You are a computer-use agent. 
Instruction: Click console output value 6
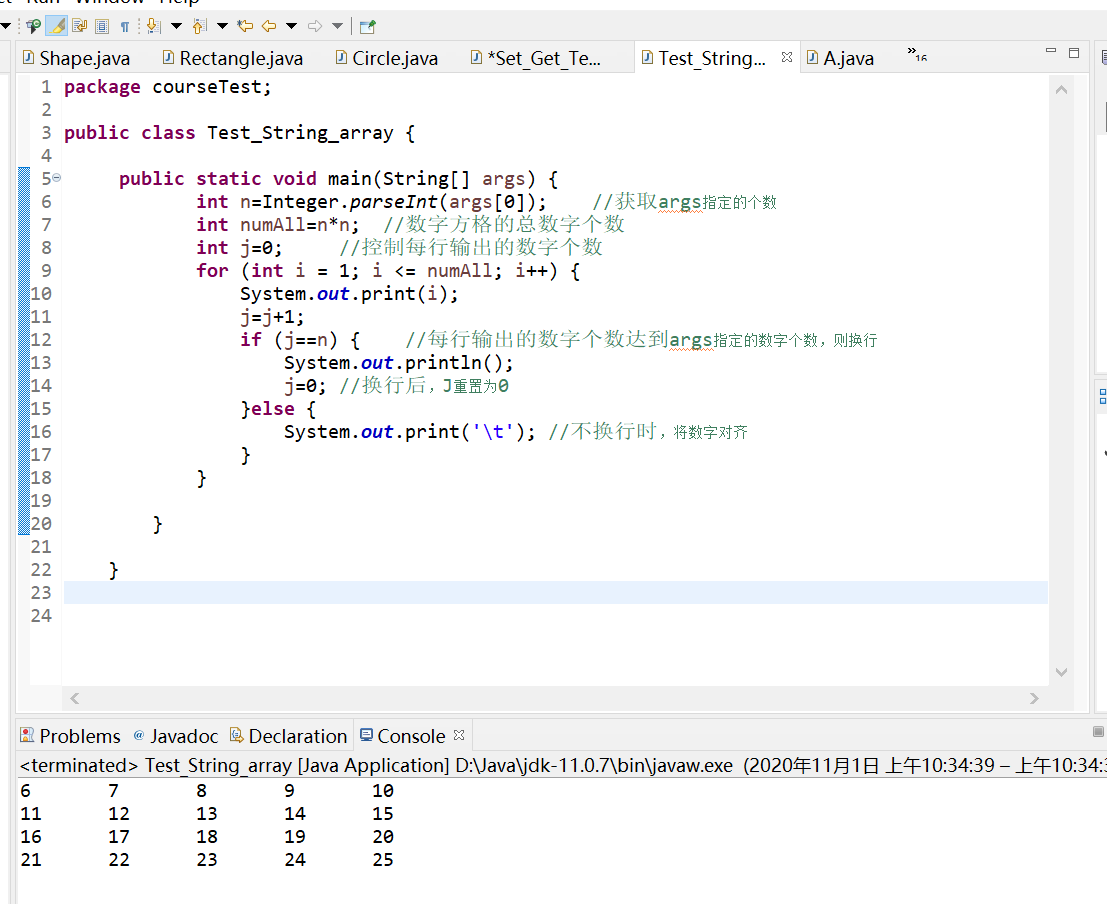[x=25, y=790]
